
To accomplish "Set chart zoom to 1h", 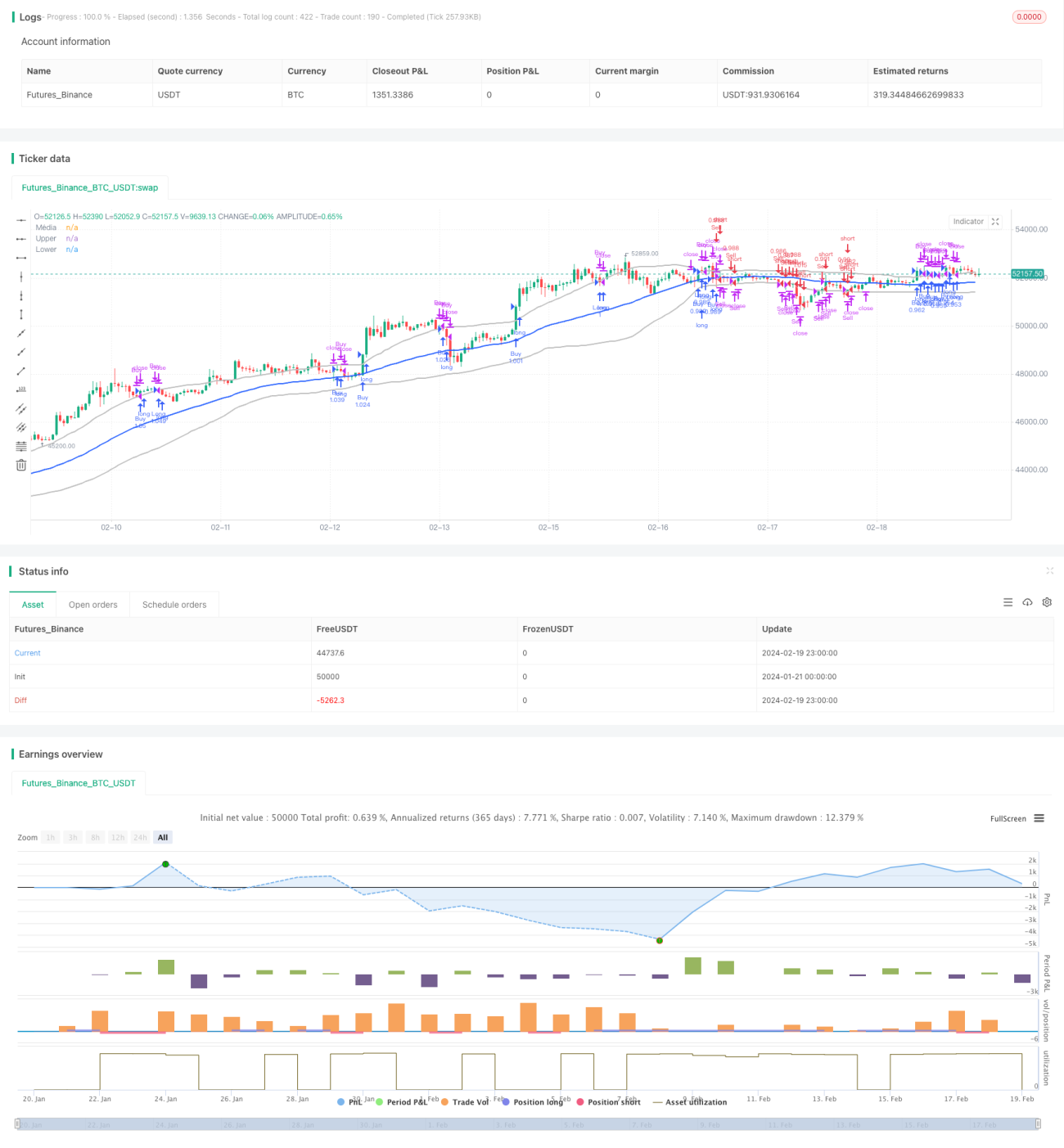I will [x=51, y=837].
